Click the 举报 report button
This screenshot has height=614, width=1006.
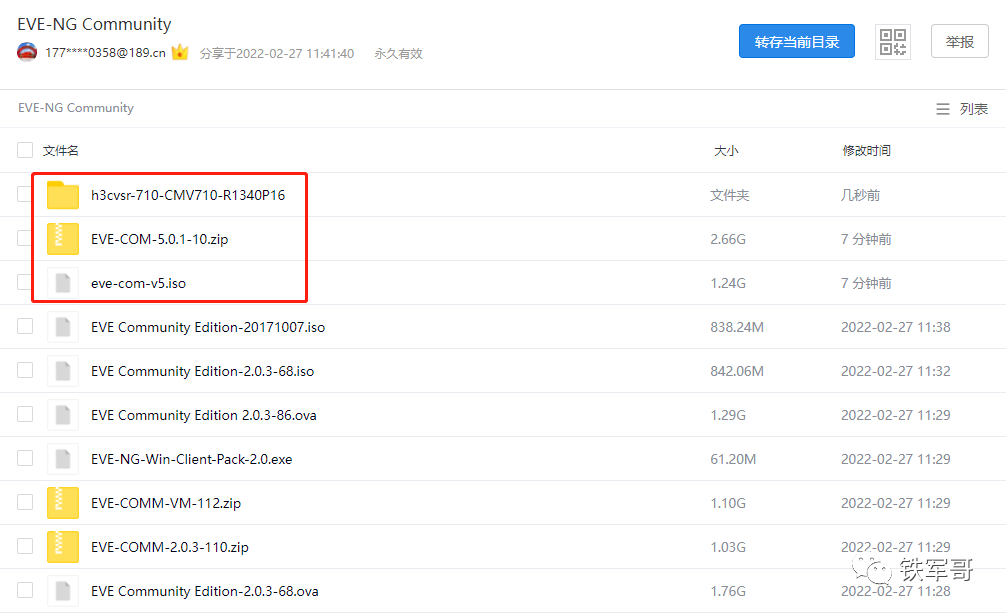coord(960,42)
